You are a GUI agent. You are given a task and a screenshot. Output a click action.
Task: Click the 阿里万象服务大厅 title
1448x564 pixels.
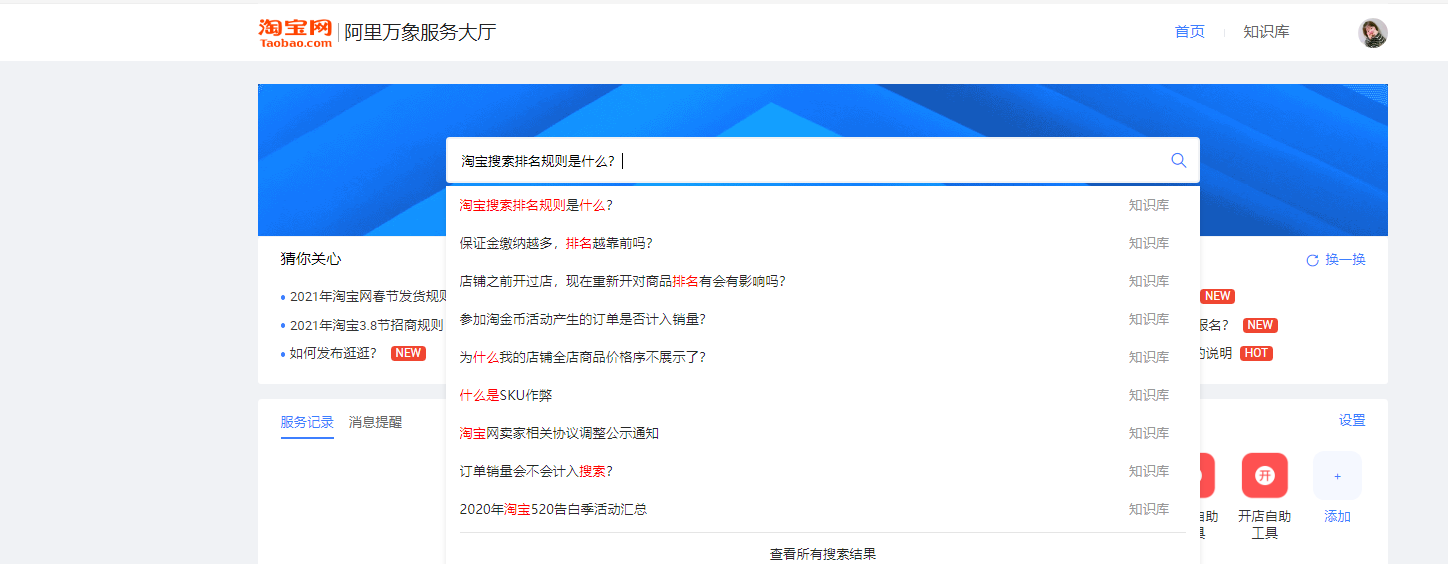420,32
